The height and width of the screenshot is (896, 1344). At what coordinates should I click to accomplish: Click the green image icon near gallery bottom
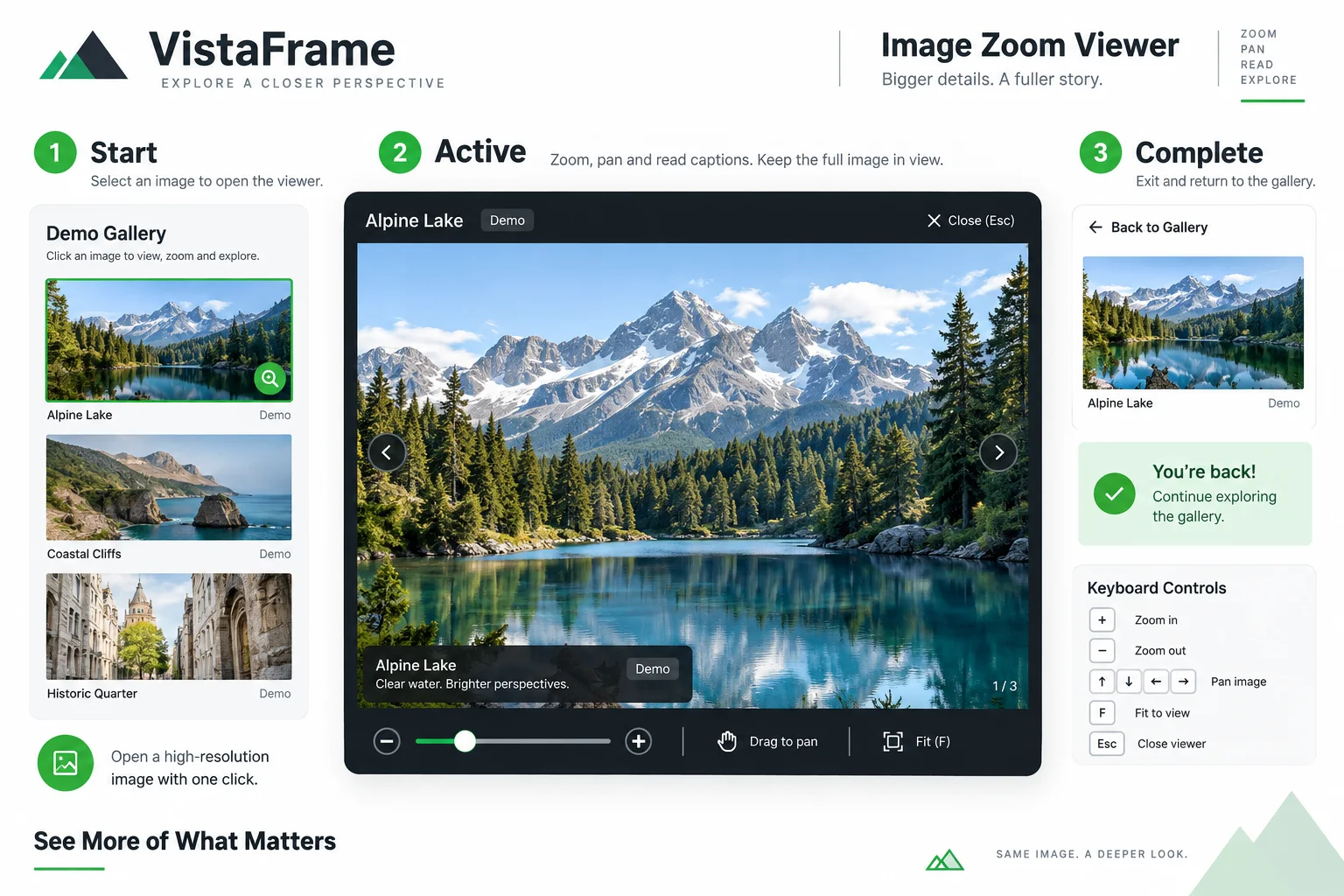tap(66, 763)
